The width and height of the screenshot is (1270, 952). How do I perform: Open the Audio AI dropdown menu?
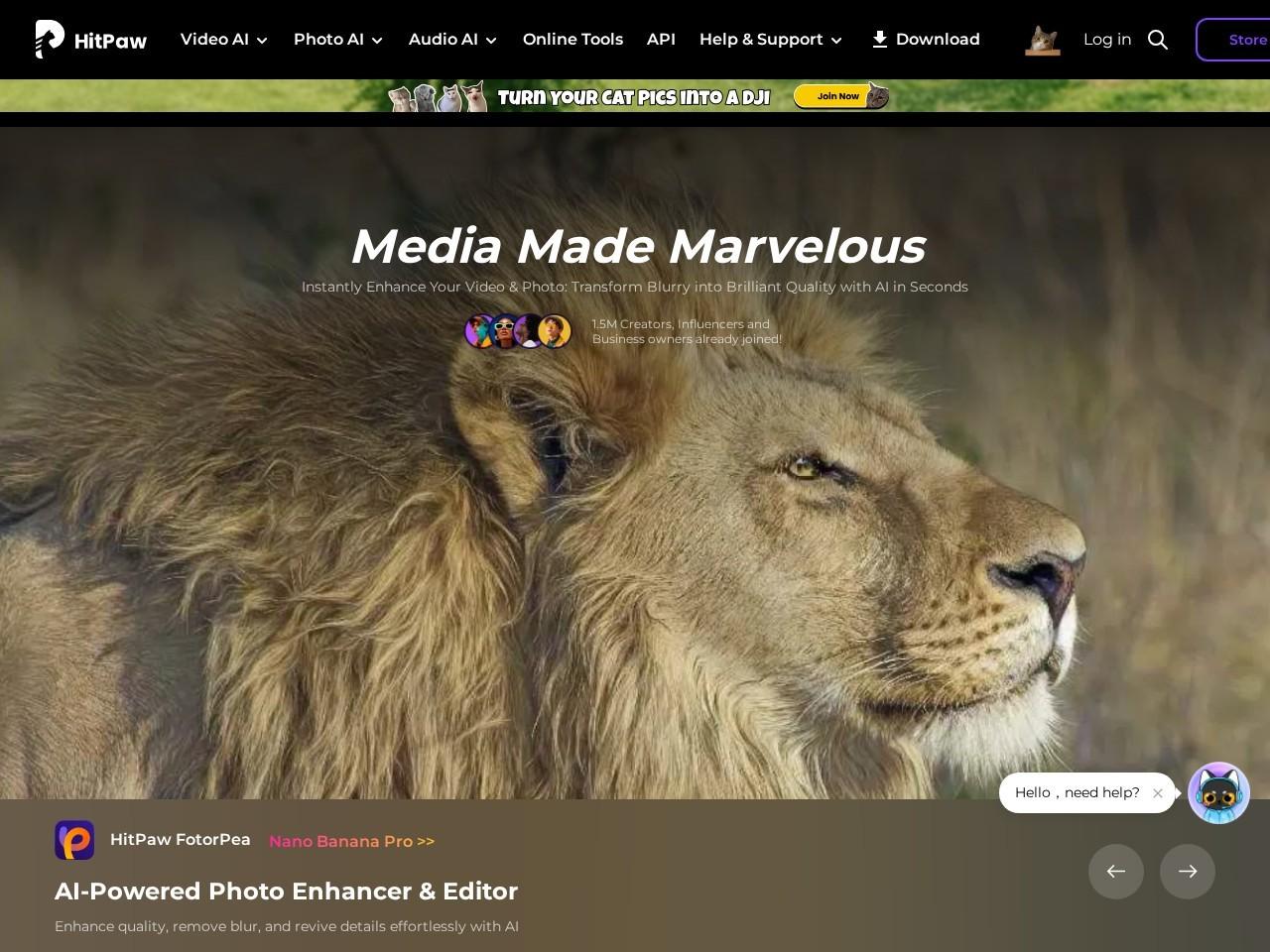pyautogui.click(x=452, y=40)
